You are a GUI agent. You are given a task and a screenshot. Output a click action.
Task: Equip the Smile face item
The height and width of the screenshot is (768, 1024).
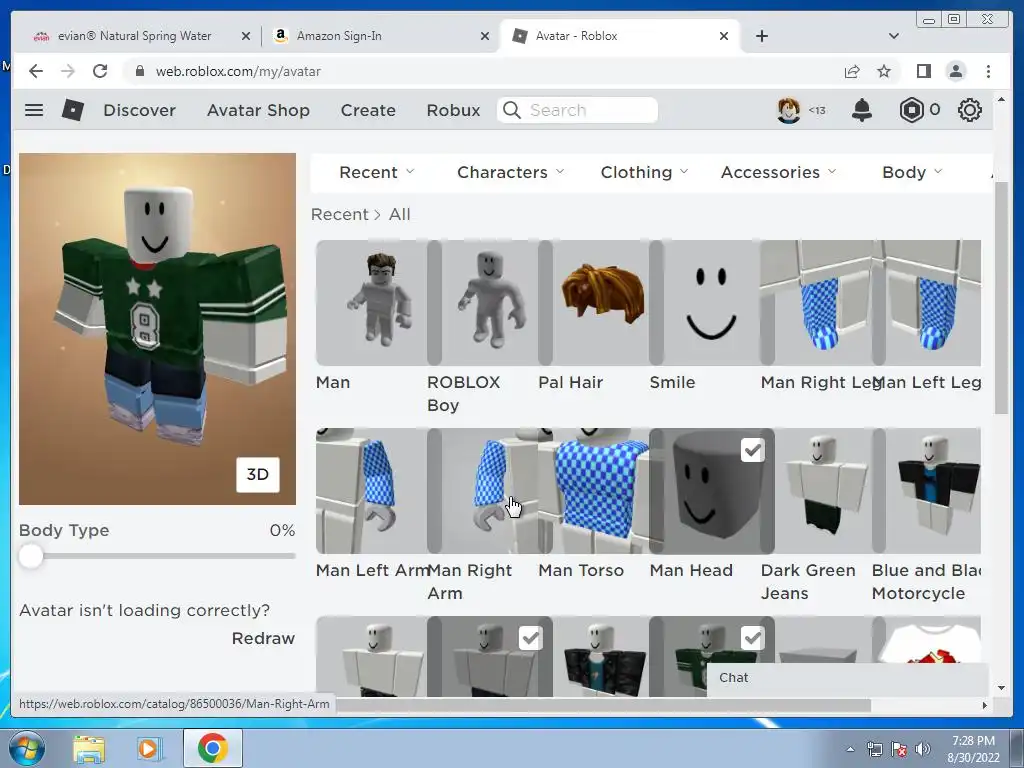[x=711, y=302]
